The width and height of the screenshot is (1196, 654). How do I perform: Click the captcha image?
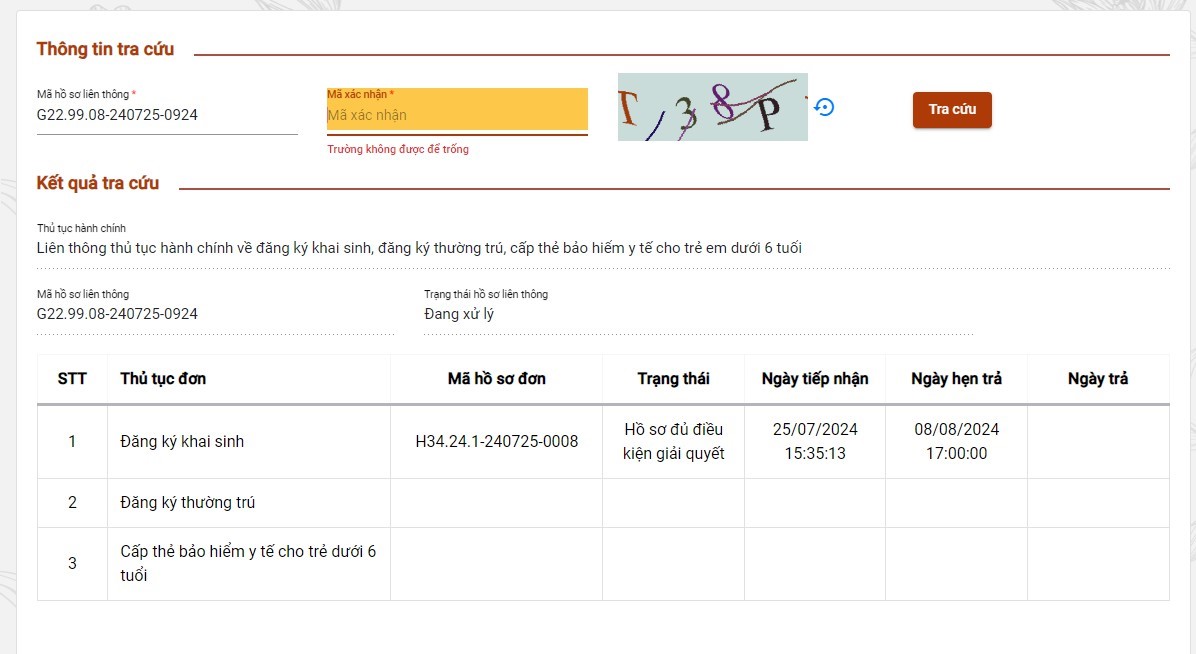712,107
